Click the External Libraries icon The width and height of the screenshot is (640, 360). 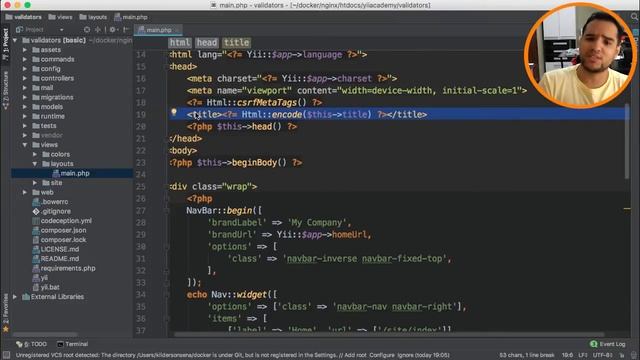click(x=26, y=297)
